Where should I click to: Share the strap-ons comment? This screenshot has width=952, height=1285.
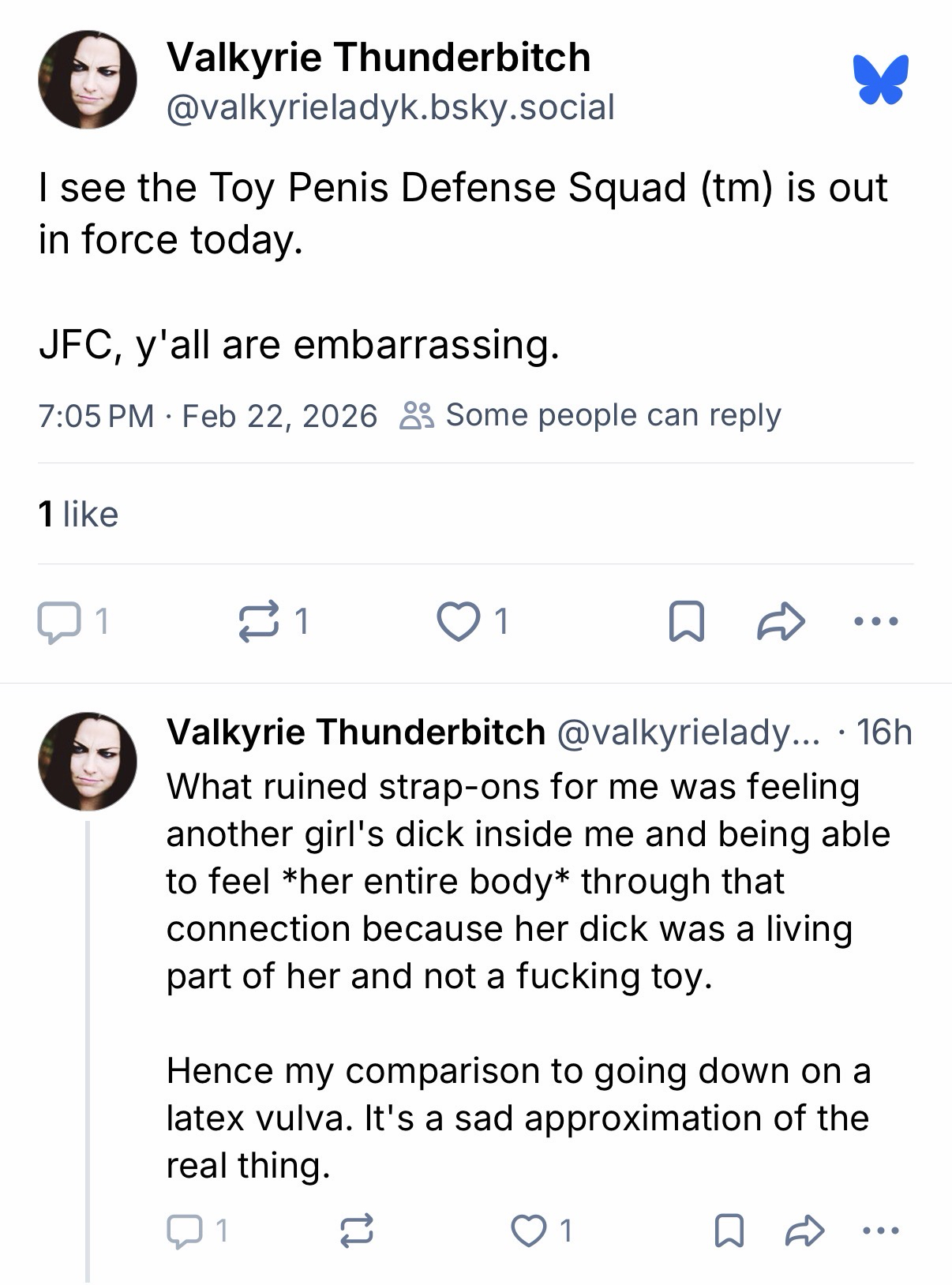[804, 1231]
